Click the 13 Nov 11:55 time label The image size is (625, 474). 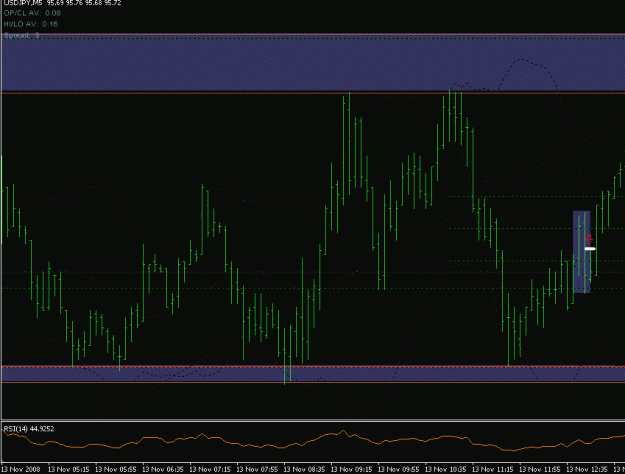540,469
